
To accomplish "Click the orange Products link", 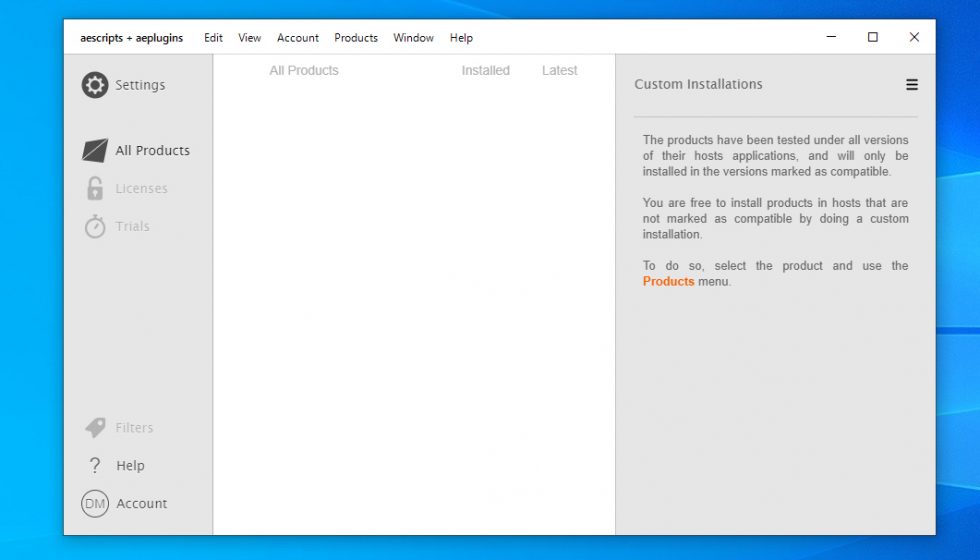I will pyautogui.click(x=668, y=282).
